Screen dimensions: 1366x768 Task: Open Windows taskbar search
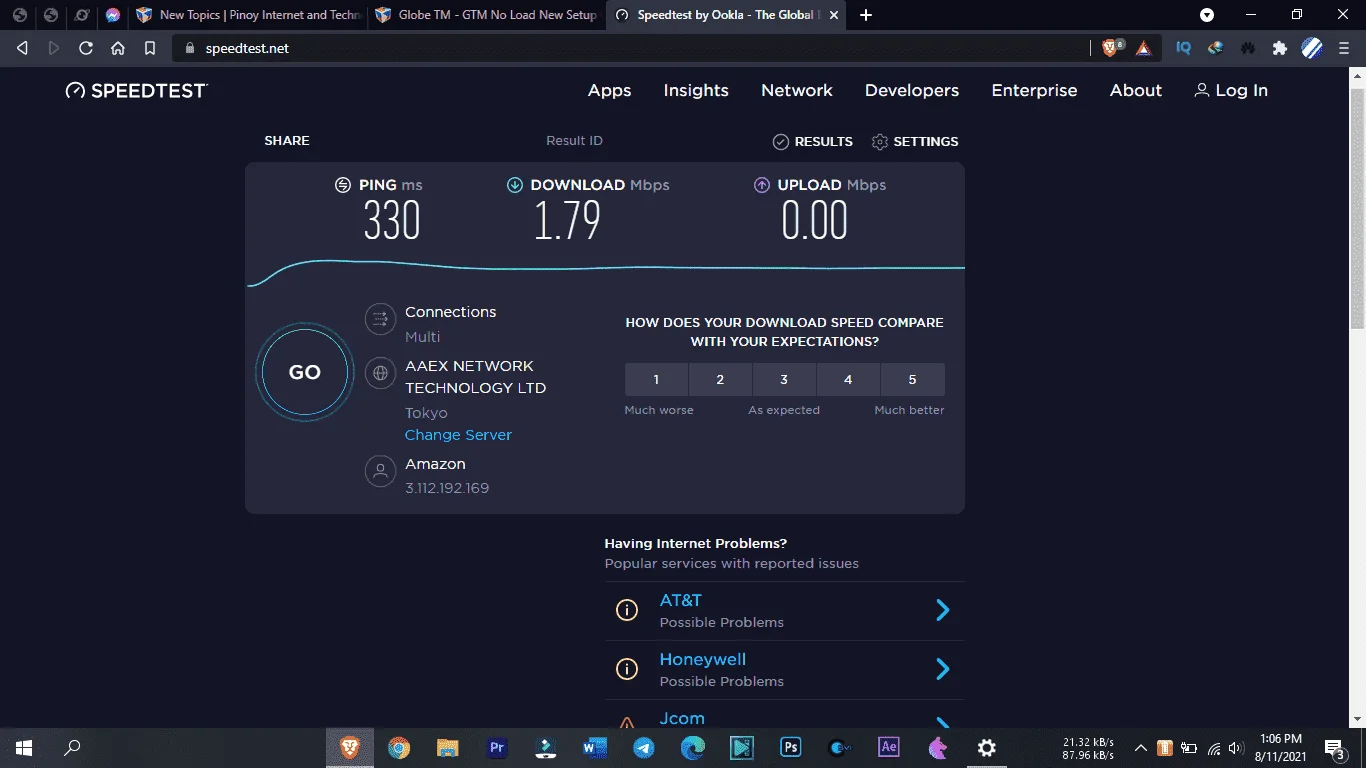pyautogui.click(x=72, y=747)
